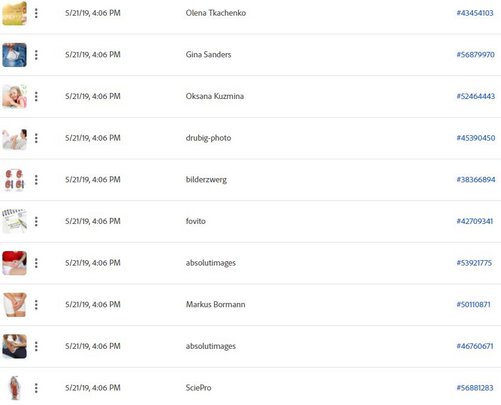The image size is (501, 405).
Task: Visit the #50110871 asset link
Action: click(x=473, y=305)
